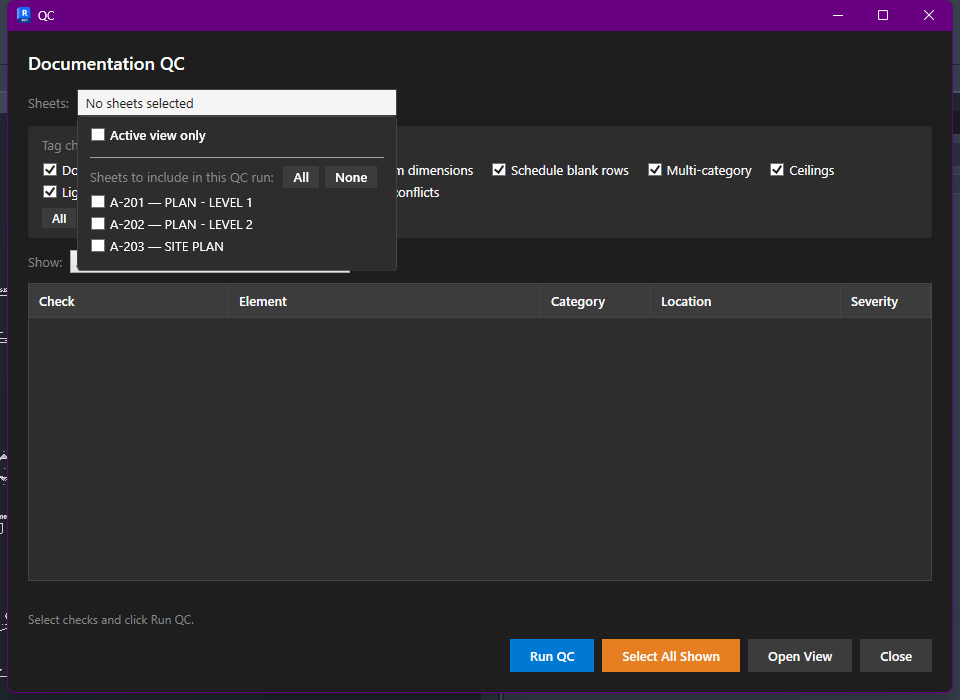Check sheet A-202 — PLAN - LEVEL 2
Viewport: 960px width, 700px height.
point(98,224)
